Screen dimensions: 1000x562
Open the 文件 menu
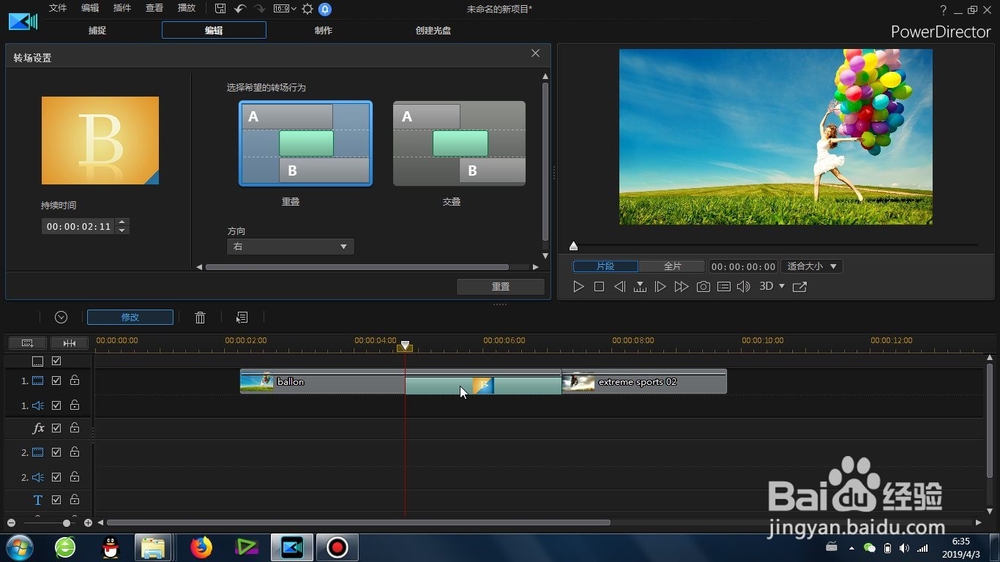(x=58, y=8)
